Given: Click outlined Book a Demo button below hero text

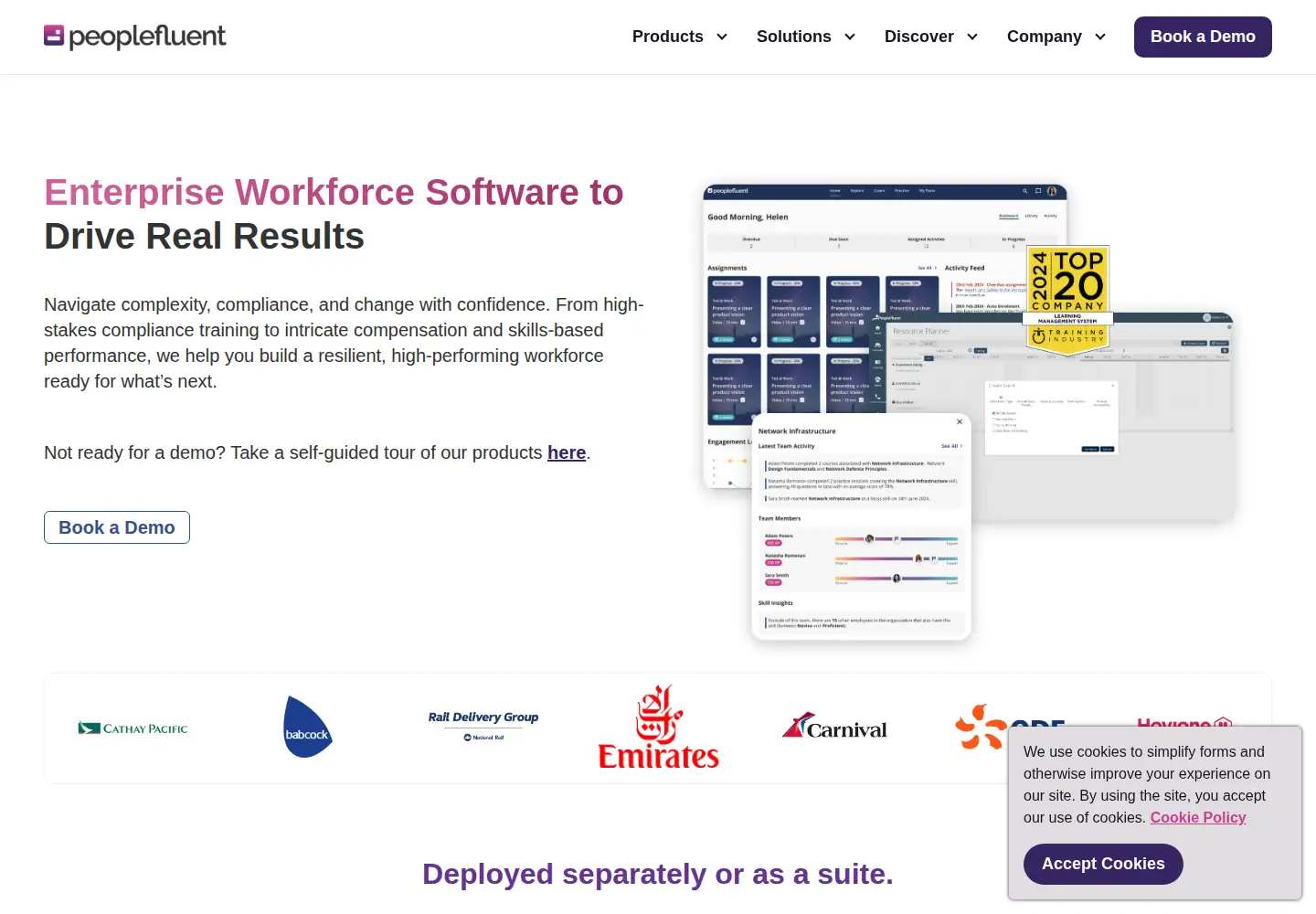Looking at the screenshot, I should tap(117, 527).
